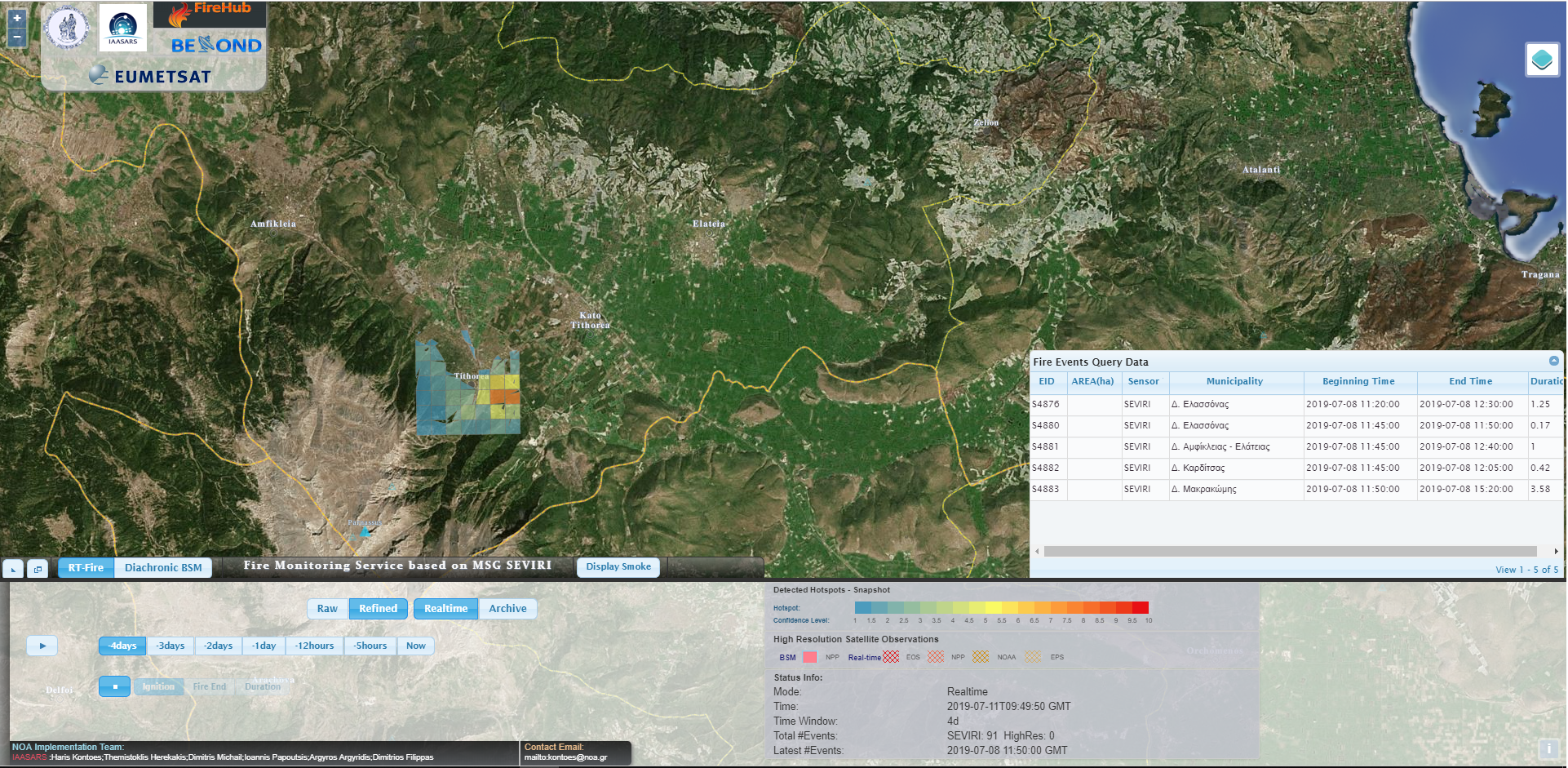Sort table by End Time column
1568x768 pixels.
tap(1471, 382)
